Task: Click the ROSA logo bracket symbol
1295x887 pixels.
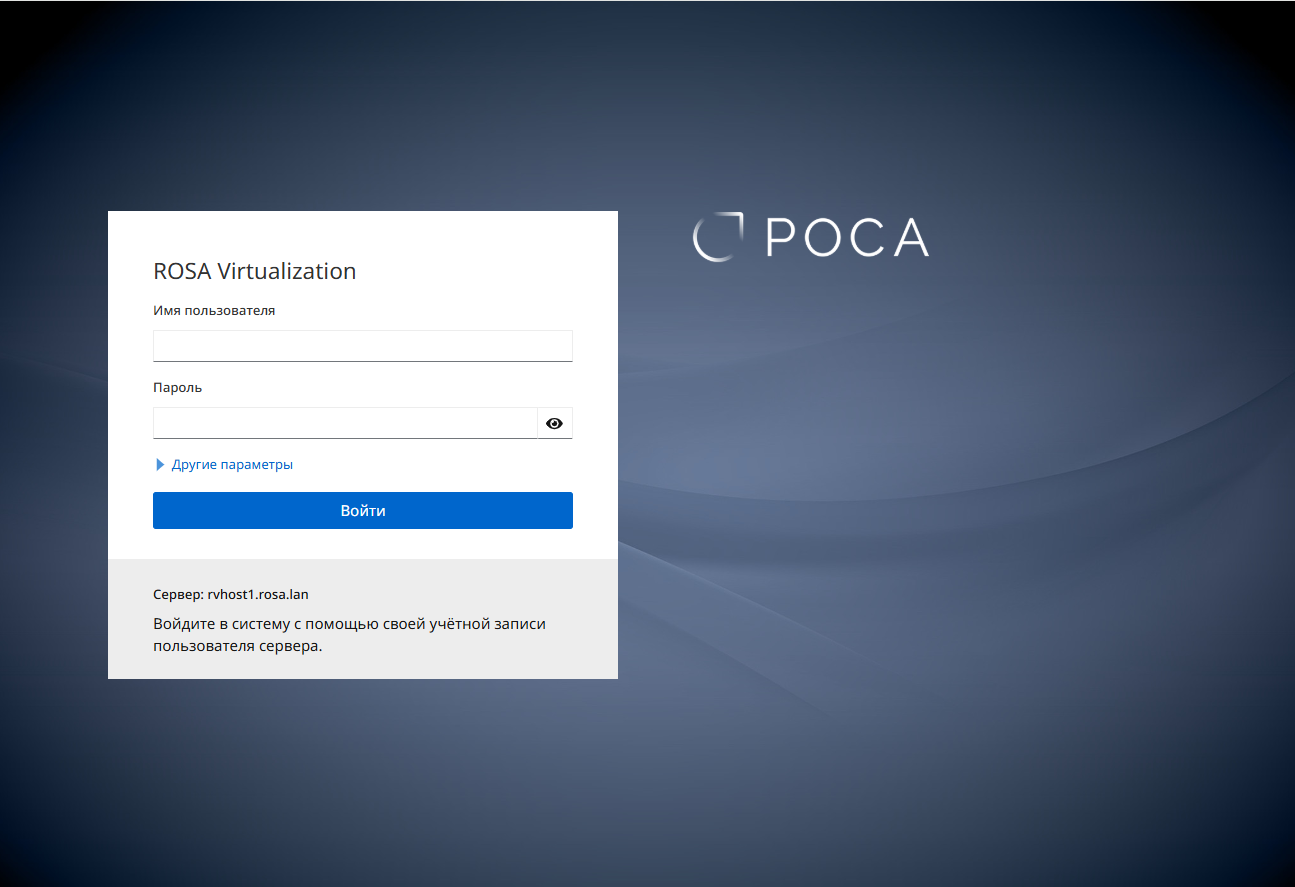Action: pyautogui.click(x=718, y=238)
